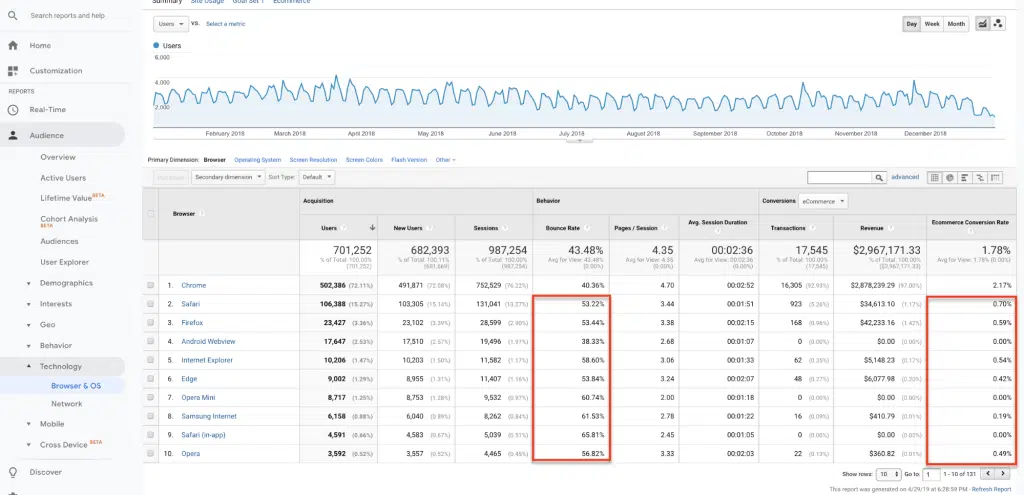Switch to the line chart view icon
Image resolution: width=1024 pixels, height=495 pixels.
[982, 24]
